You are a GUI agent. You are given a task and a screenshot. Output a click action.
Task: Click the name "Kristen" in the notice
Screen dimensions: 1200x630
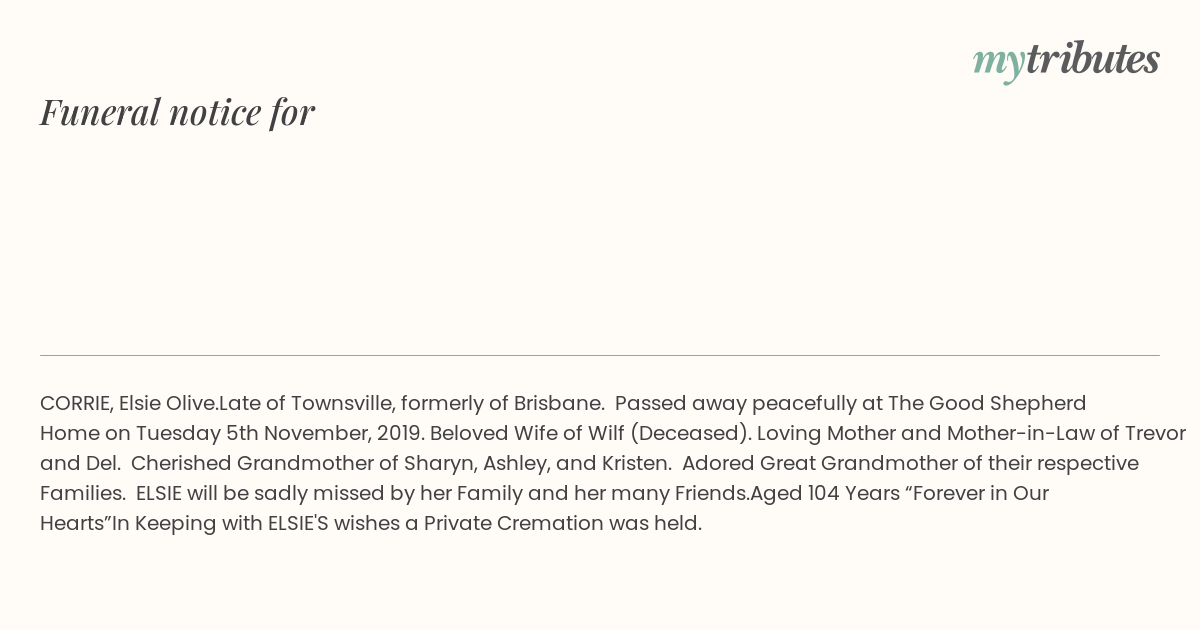[632, 464]
